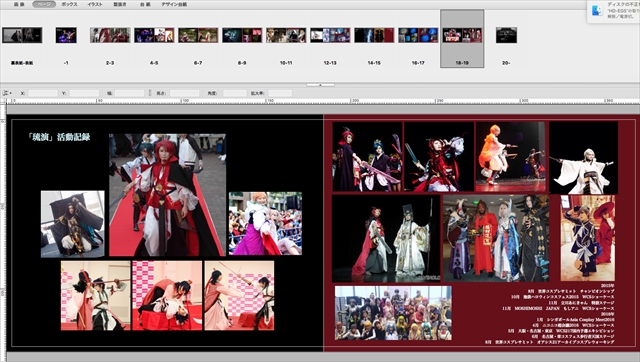Click the 拡大率 scale input field
The height and width of the screenshot is (362, 640).
pyautogui.click(x=280, y=93)
